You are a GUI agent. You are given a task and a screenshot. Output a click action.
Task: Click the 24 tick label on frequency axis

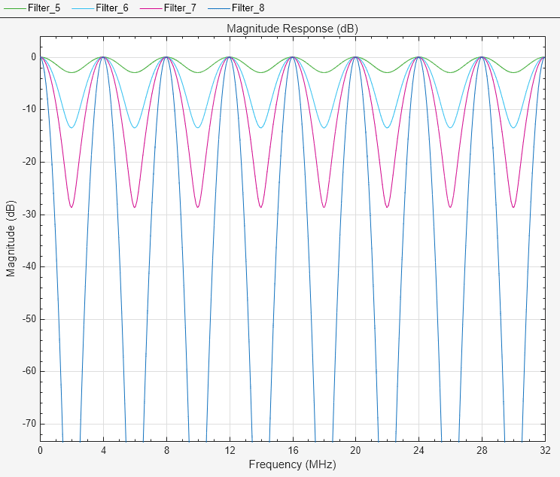419,451
